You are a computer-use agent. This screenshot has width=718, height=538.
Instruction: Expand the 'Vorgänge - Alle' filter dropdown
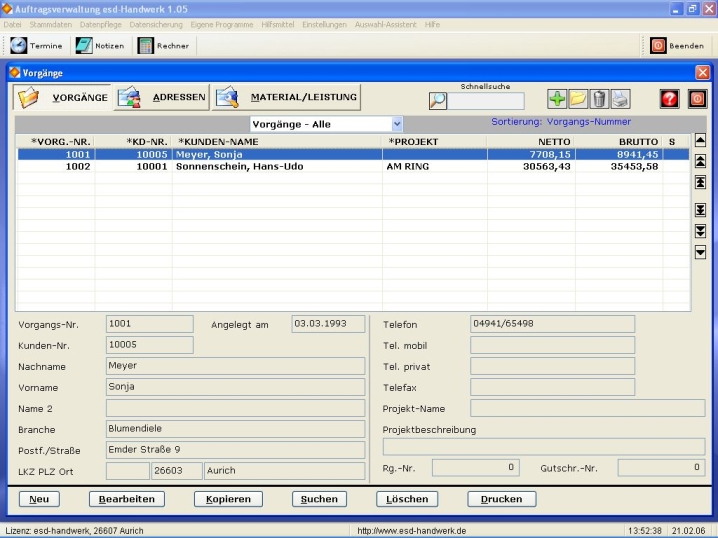[397, 124]
